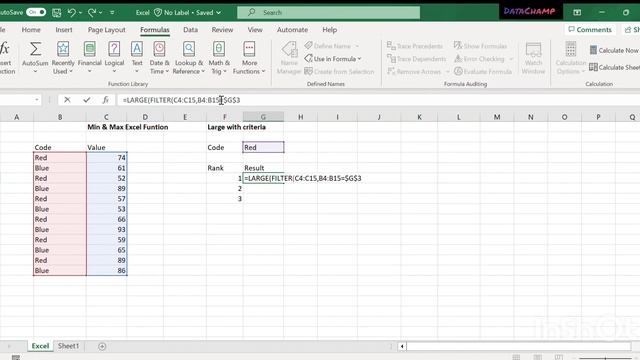The width and height of the screenshot is (640, 360).
Task: Go to the Review tab
Action: (x=222, y=30)
